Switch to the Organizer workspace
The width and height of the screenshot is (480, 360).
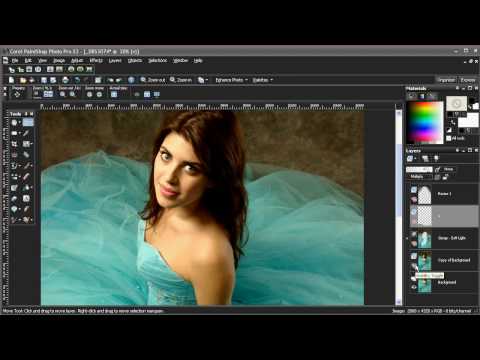pyautogui.click(x=446, y=80)
